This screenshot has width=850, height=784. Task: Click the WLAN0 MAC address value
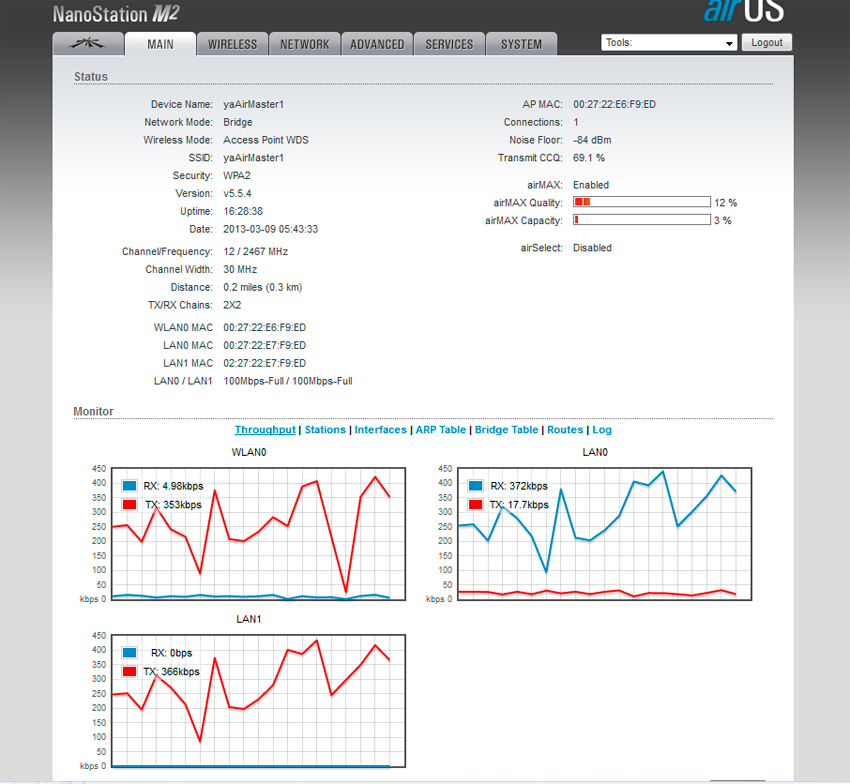[265, 327]
